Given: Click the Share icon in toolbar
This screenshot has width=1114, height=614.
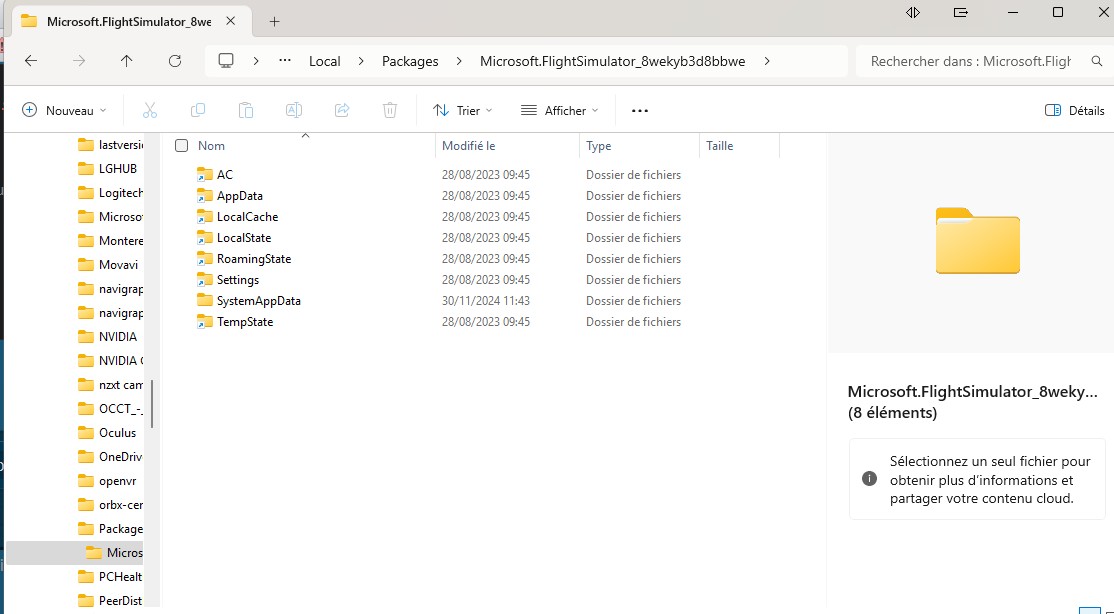Looking at the screenshot, I should pos(342,110).
